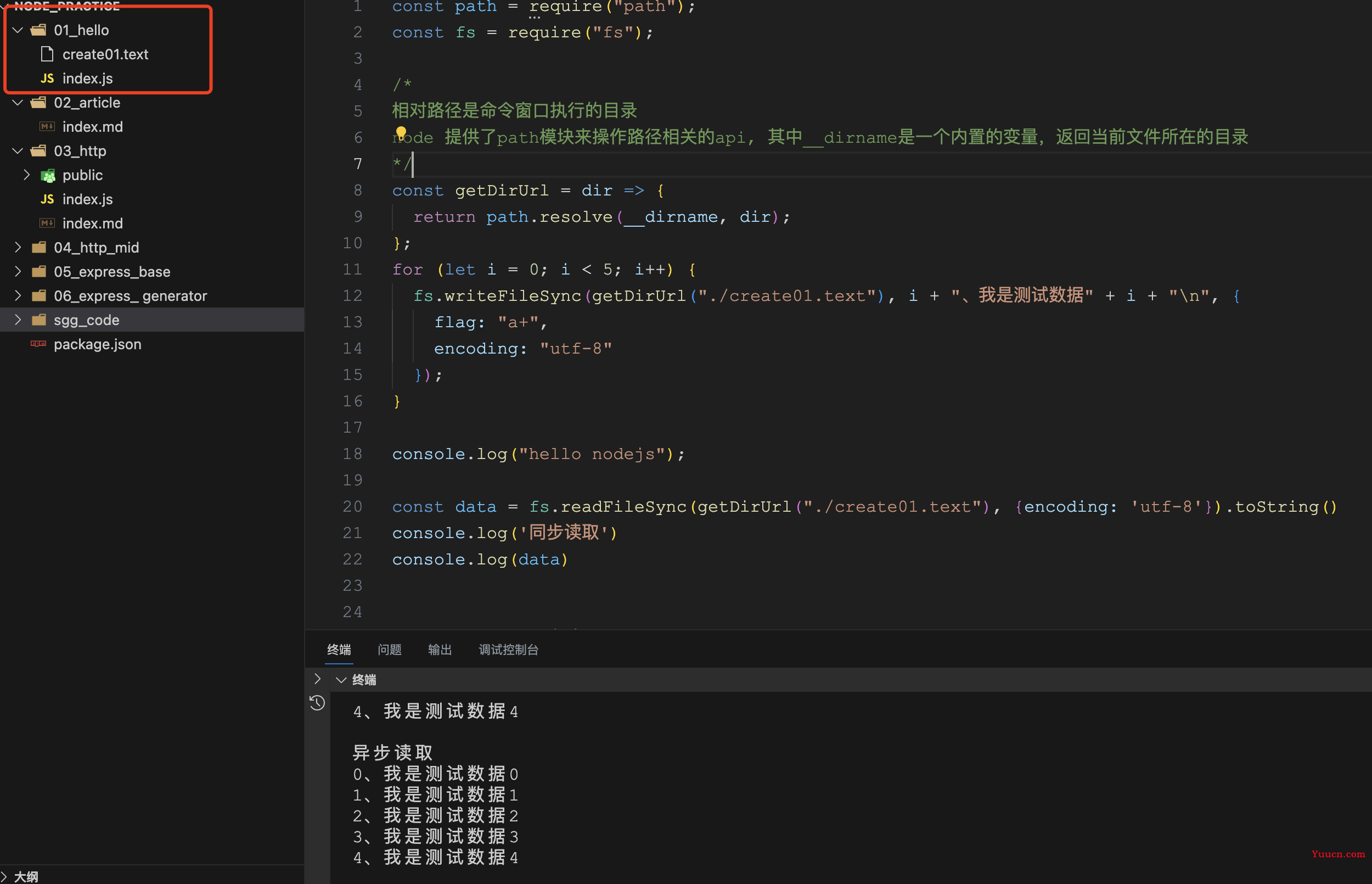Switch to the 输出 output tab
This screenshot has width=1372, height=884.
pyautogui.click(x=440, y=650)
